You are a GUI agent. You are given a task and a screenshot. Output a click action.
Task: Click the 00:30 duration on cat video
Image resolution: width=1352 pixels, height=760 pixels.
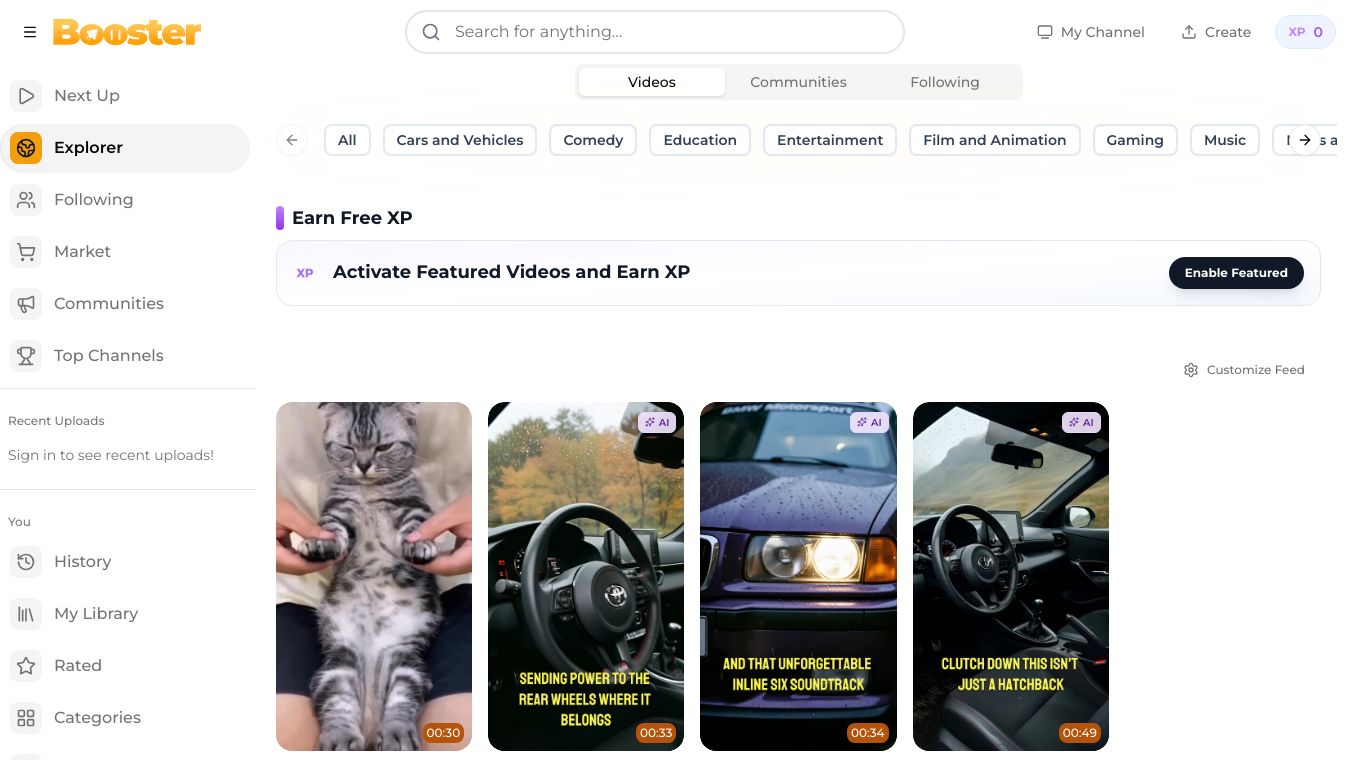click(443, 733)
